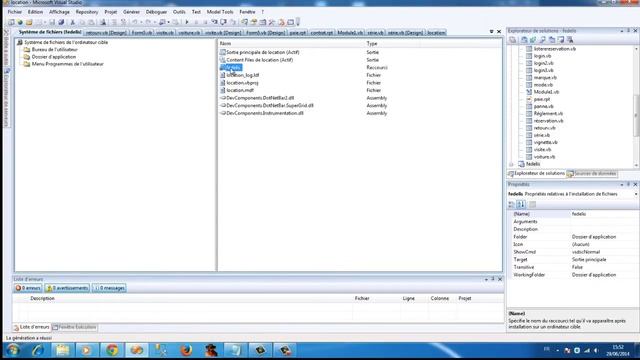This screenshot has width=640, height=360.
Task: Open the Générer menu
Action: [131, 12]
